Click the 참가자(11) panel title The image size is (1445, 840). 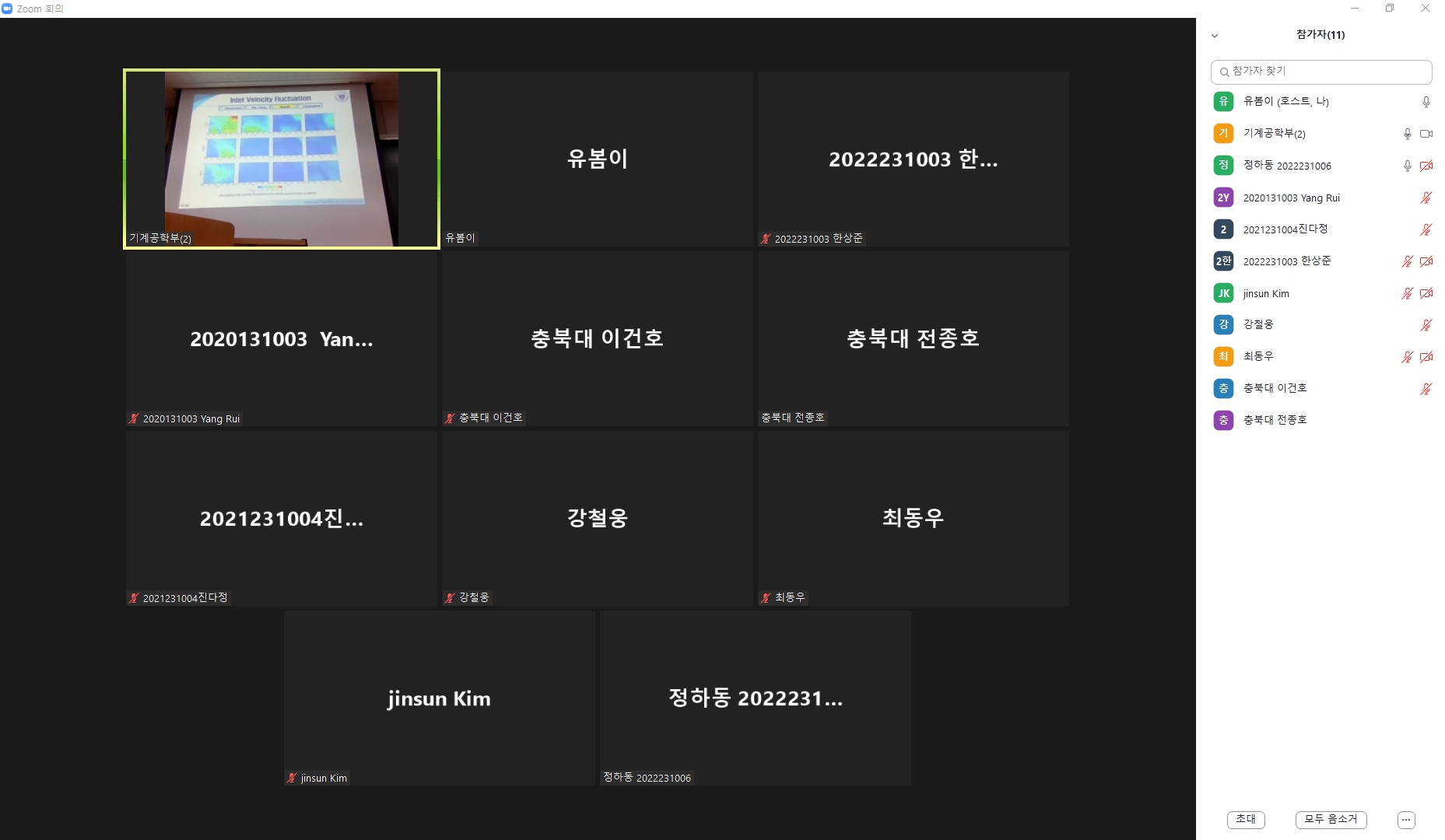coord(1320,34)
